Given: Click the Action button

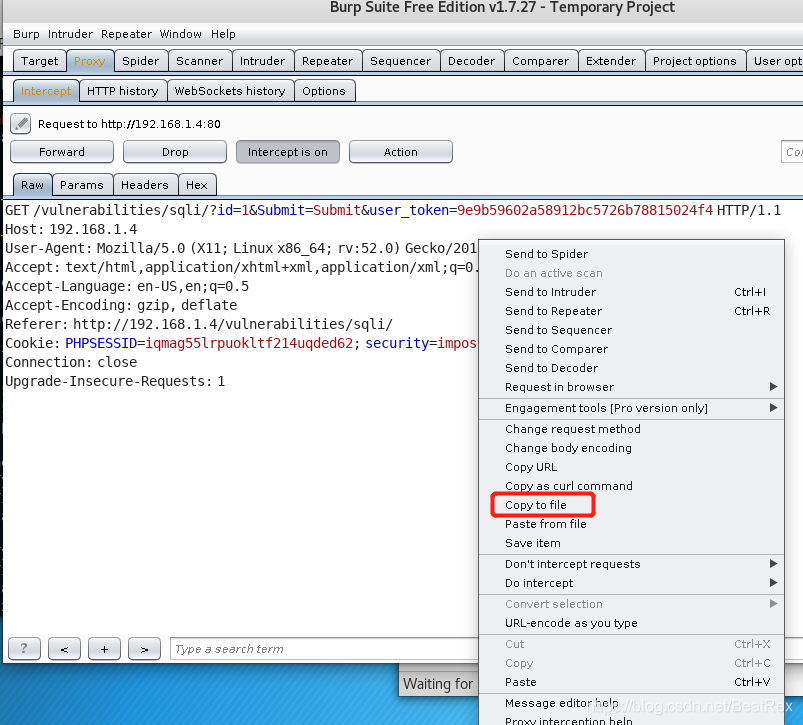Looking at the screenshot, I should coord(400,152).
